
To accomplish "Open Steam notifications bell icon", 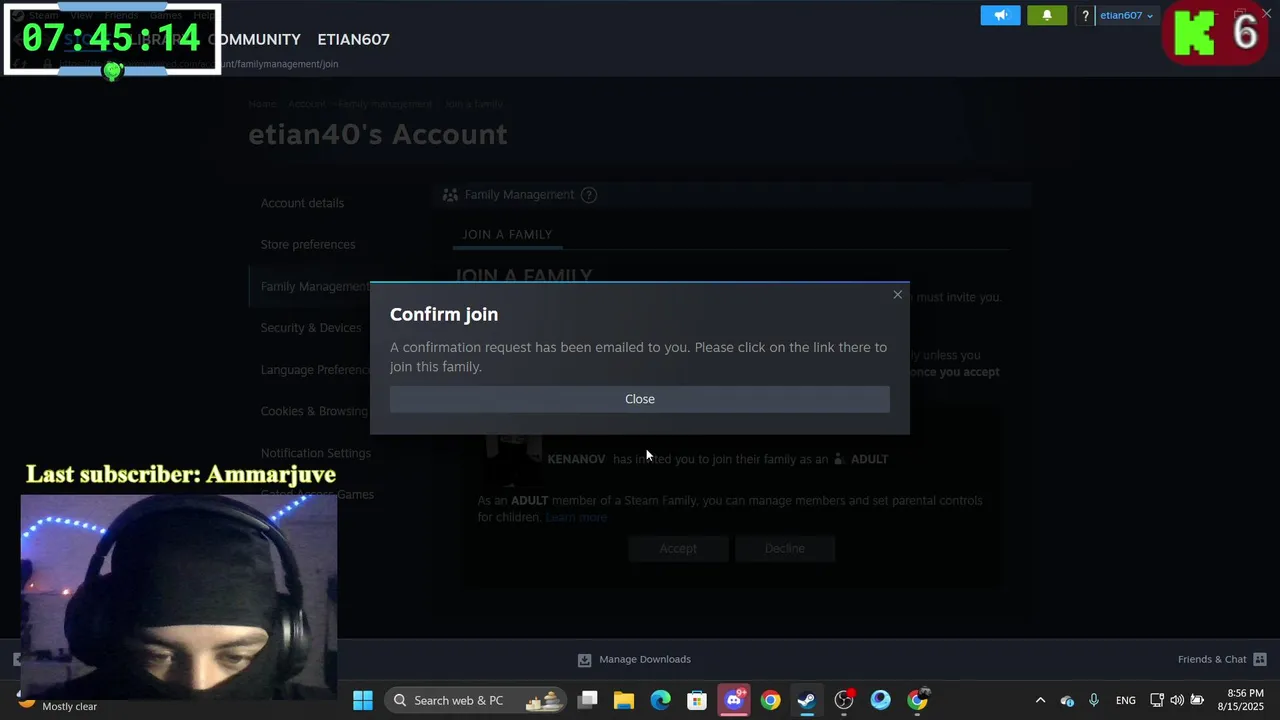I will pyautogui.click(x=1047, y=15).
